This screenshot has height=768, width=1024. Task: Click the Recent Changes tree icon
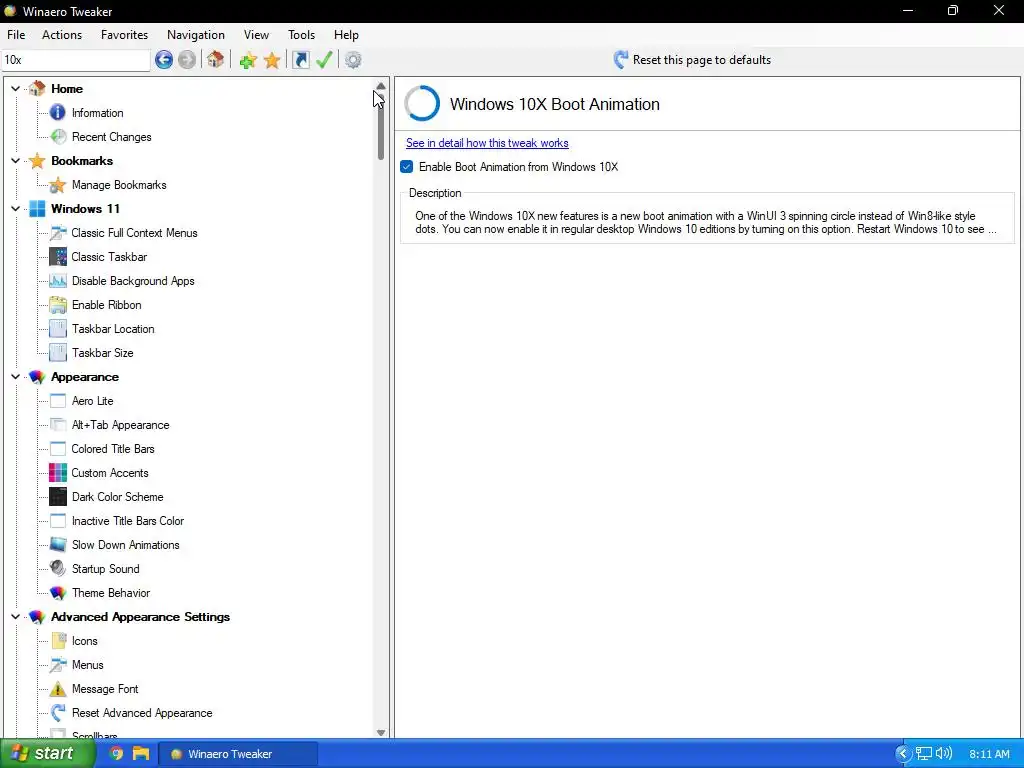pos(58,136)
